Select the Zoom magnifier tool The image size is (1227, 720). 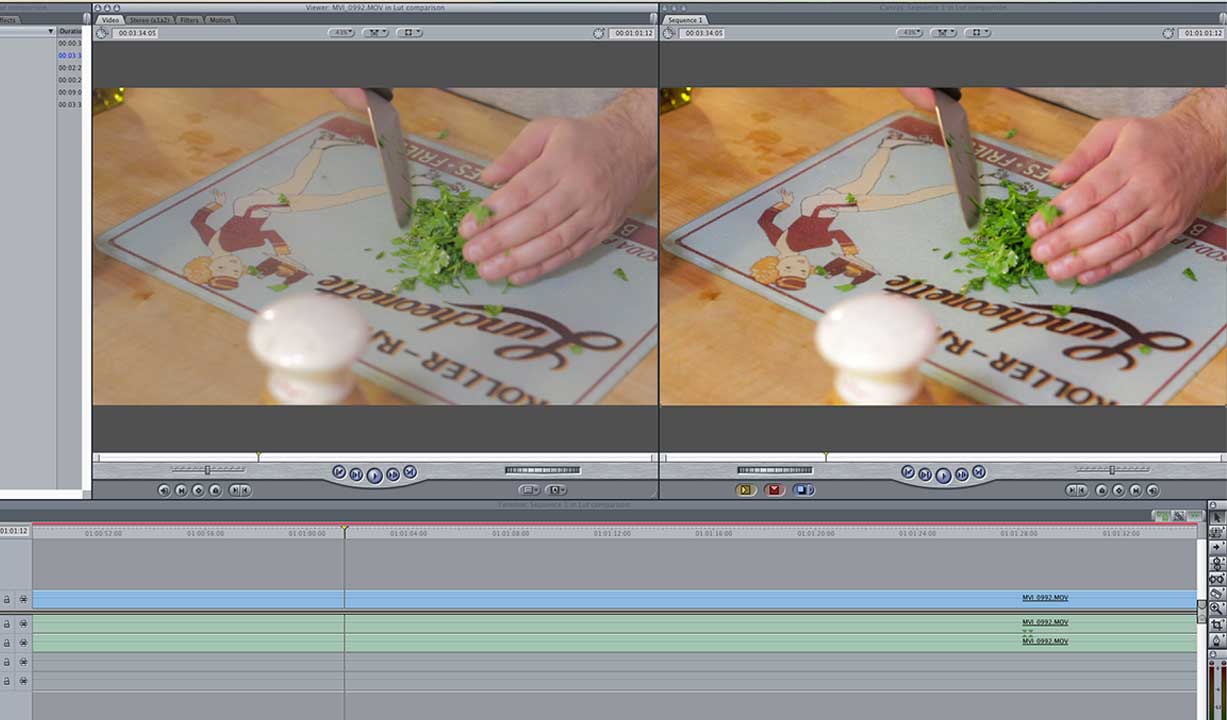click(1216, 608)
